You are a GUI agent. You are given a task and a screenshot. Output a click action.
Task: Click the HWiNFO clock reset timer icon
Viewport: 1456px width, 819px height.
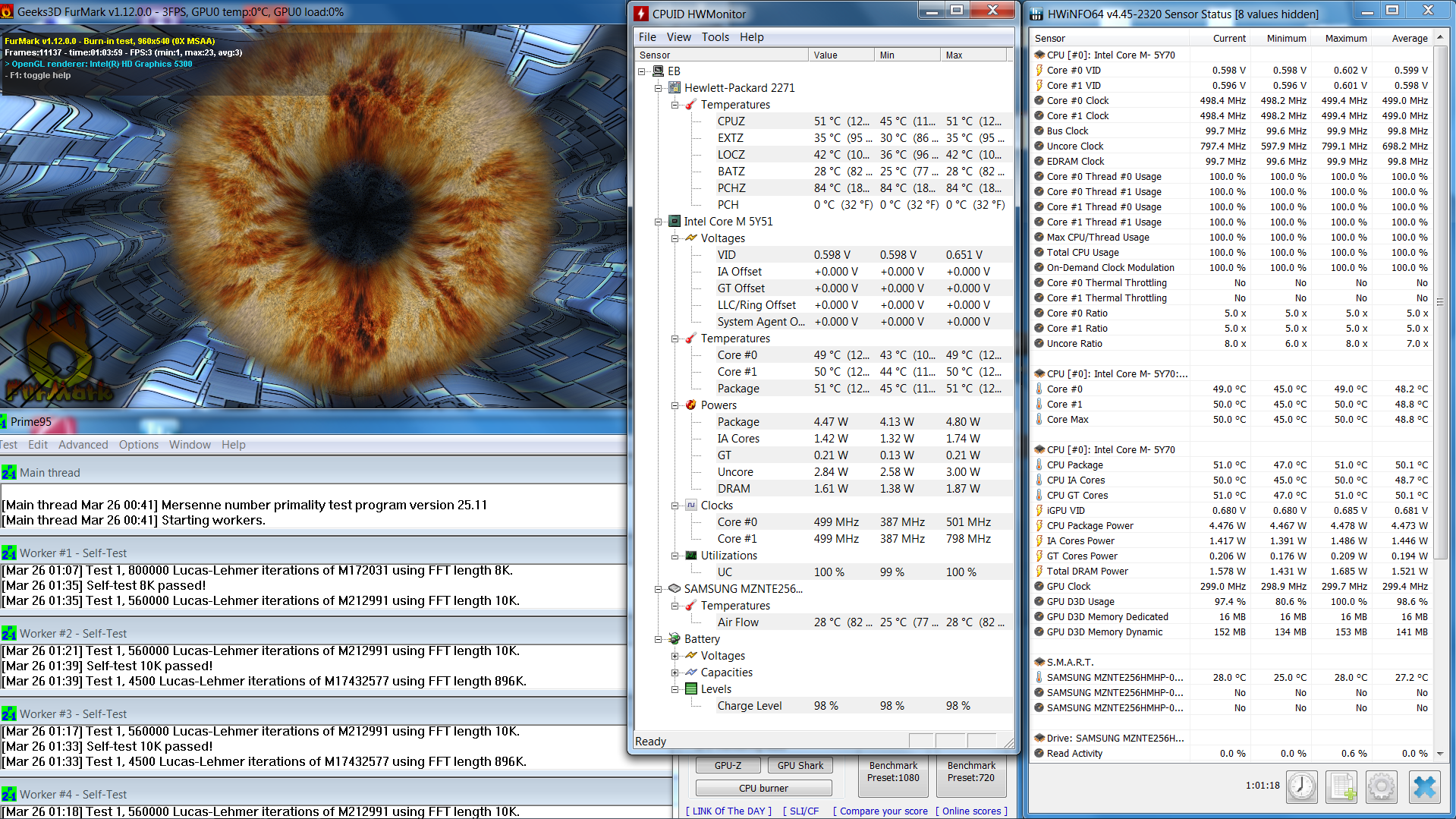pyautogui.click(x=1302, y=786)
